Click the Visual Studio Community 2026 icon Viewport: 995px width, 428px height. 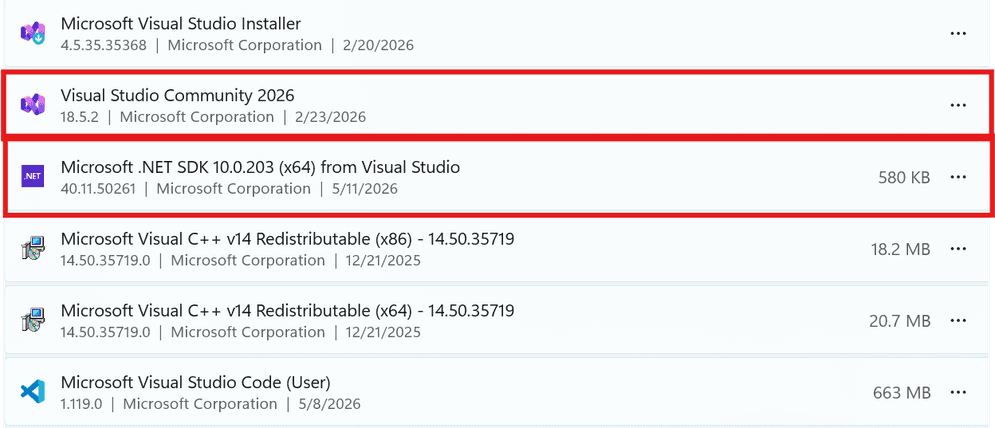32,104
